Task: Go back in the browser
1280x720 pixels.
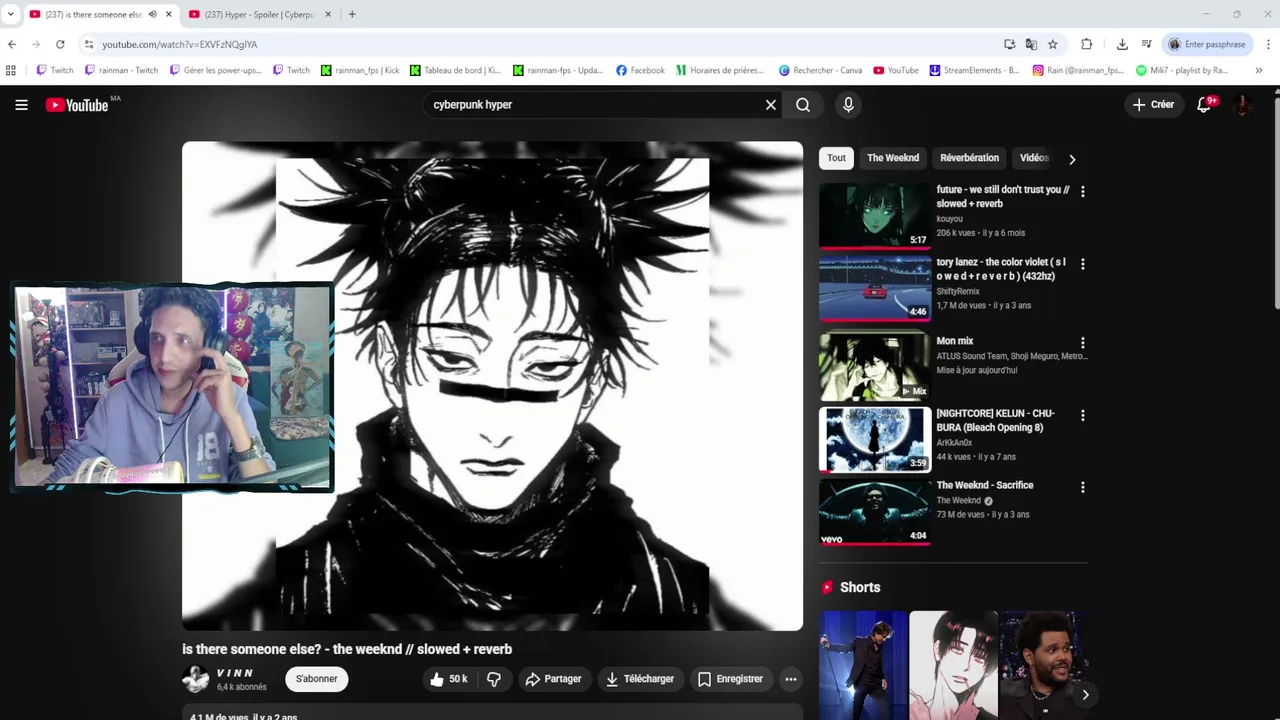Action: coord(12,44)
